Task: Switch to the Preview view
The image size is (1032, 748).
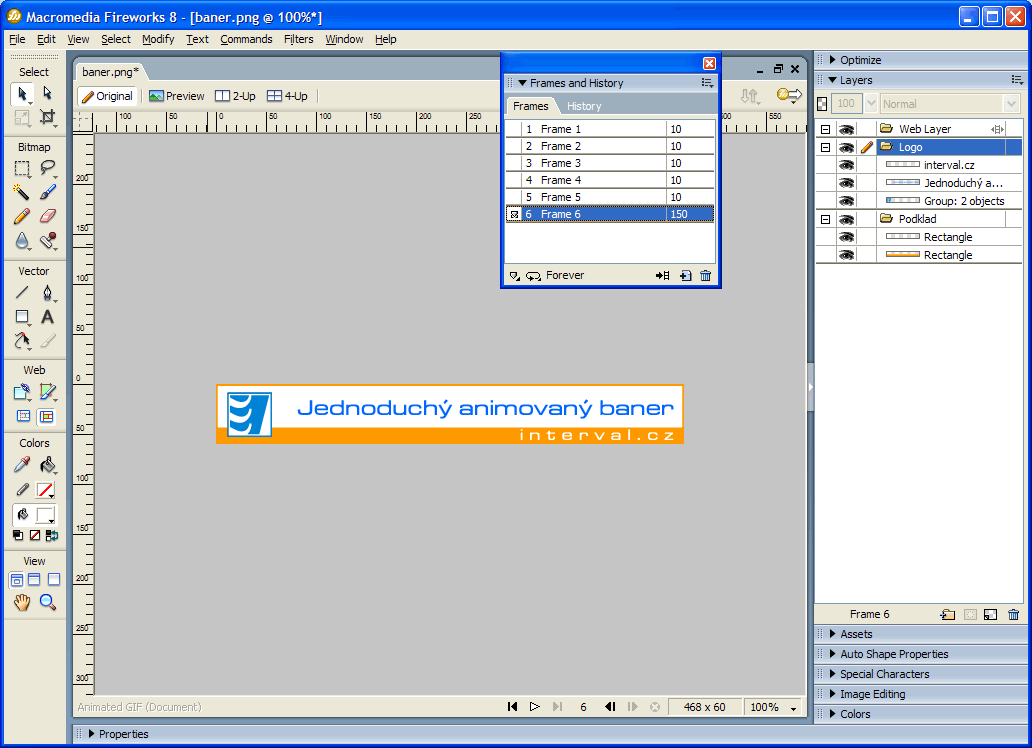Action: click(176, 96)
